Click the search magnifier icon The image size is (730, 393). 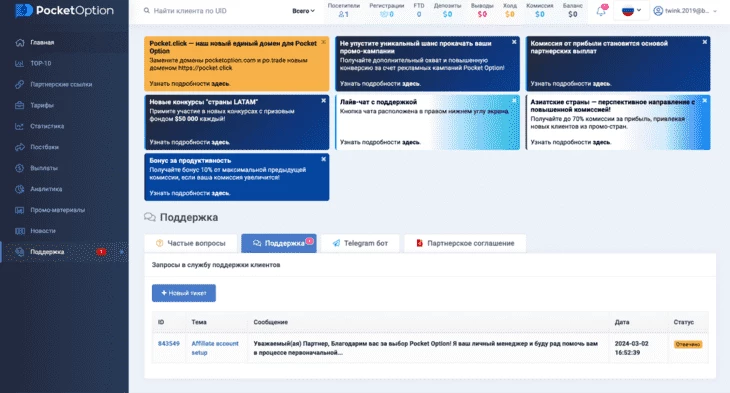(x=147, y=10)
